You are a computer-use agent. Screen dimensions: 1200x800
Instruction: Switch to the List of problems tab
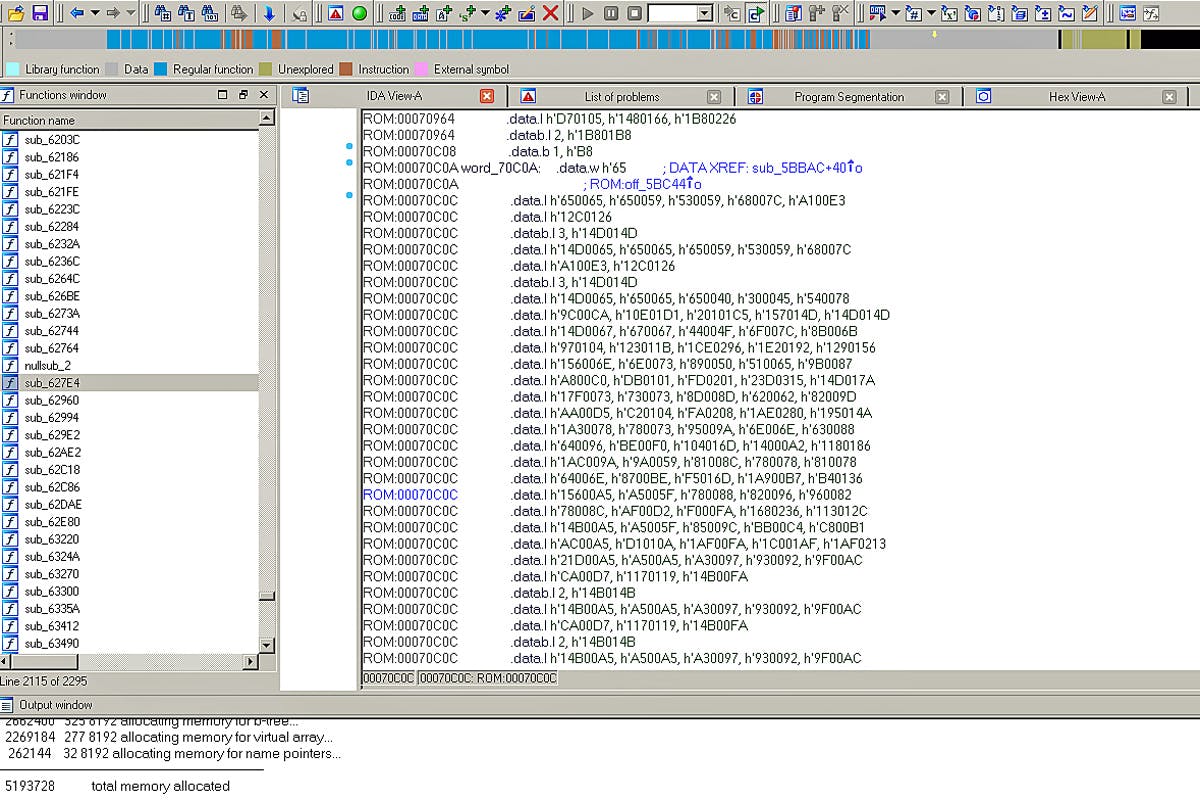point(621,97)
